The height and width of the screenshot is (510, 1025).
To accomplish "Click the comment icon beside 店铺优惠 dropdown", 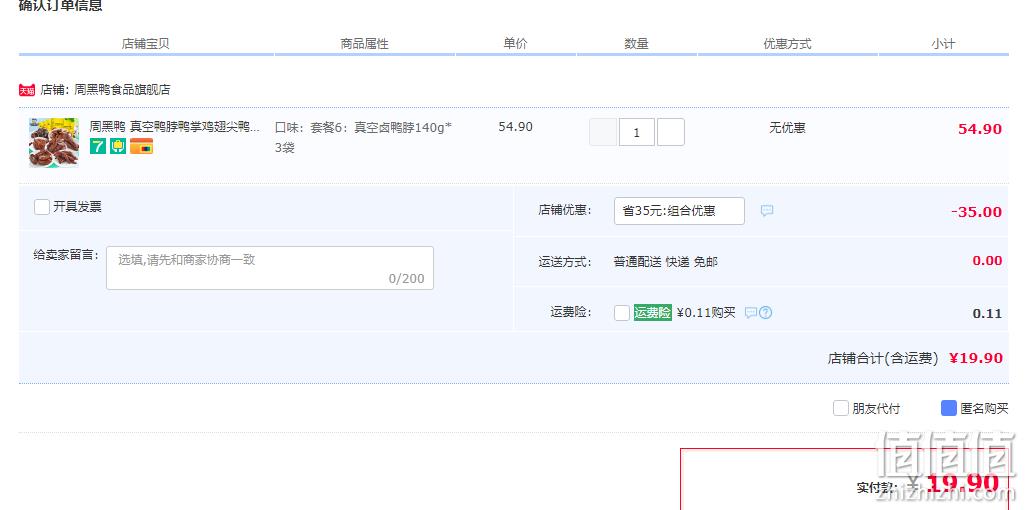I will click(767, 211).
